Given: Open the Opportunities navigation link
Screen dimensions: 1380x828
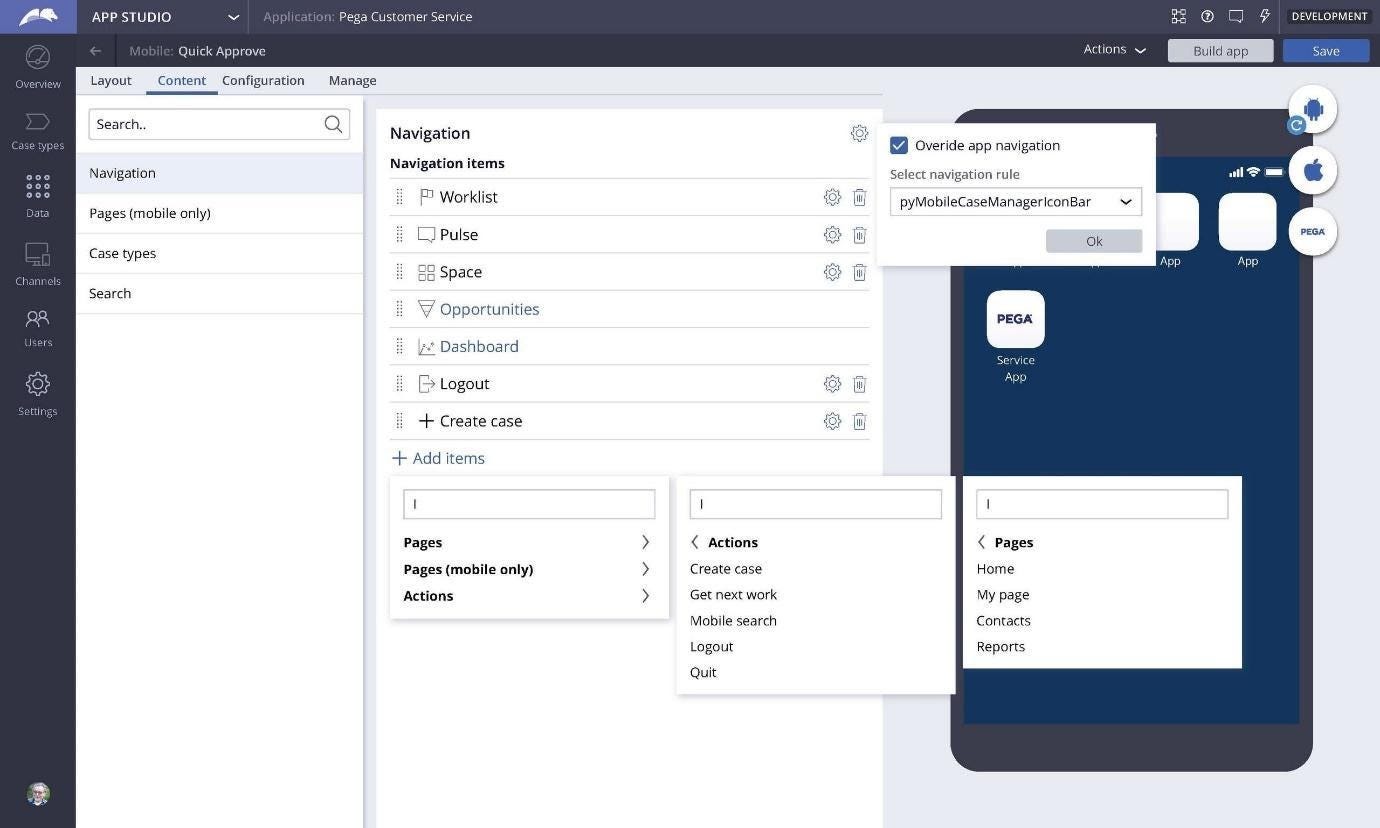Looking at the screenshot, I should [x=489, y=309].
